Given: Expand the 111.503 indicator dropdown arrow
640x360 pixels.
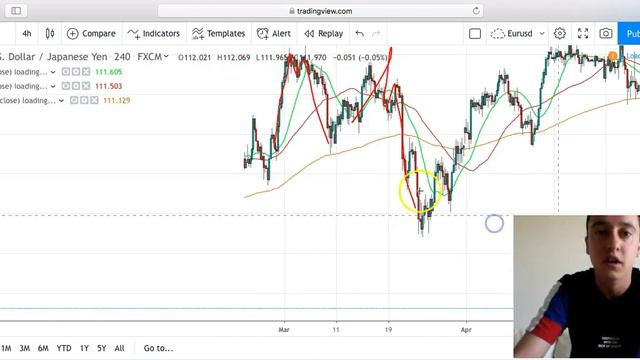Looking at the screenshot, I should [x=53, y=87].
